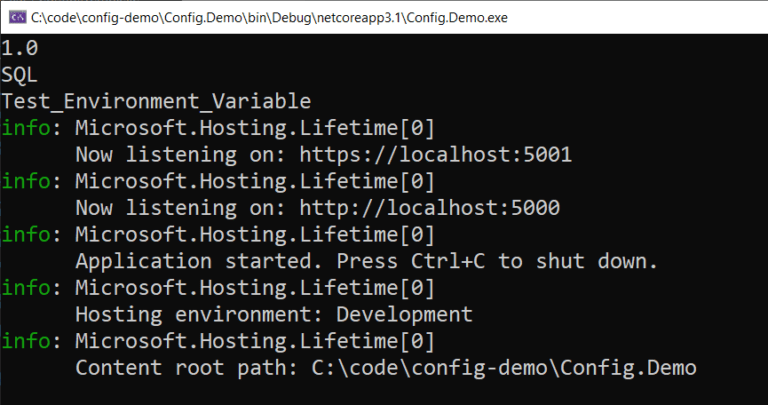Click the 'Hosting environment:' label text

198,314
